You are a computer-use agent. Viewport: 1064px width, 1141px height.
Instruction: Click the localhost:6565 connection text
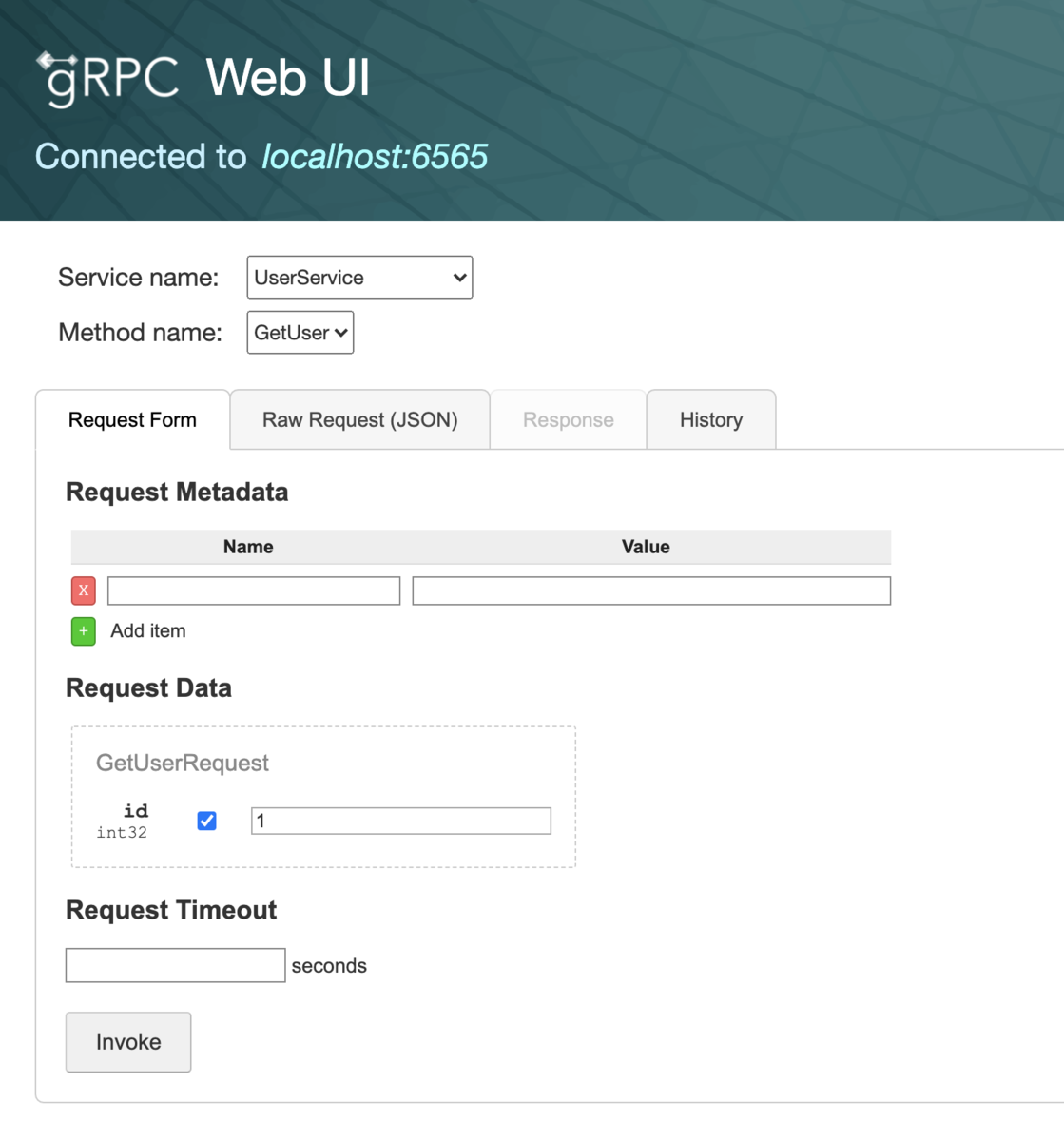[375, 157]
